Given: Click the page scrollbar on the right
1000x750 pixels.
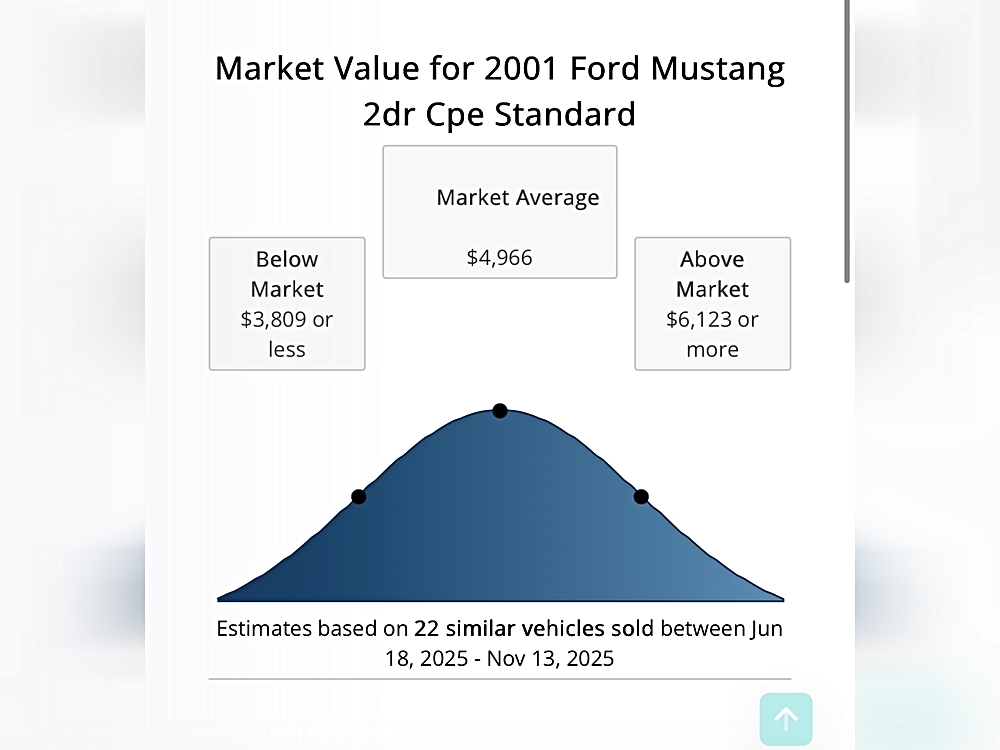Looking at the screenshot, I should click(847, 140).
